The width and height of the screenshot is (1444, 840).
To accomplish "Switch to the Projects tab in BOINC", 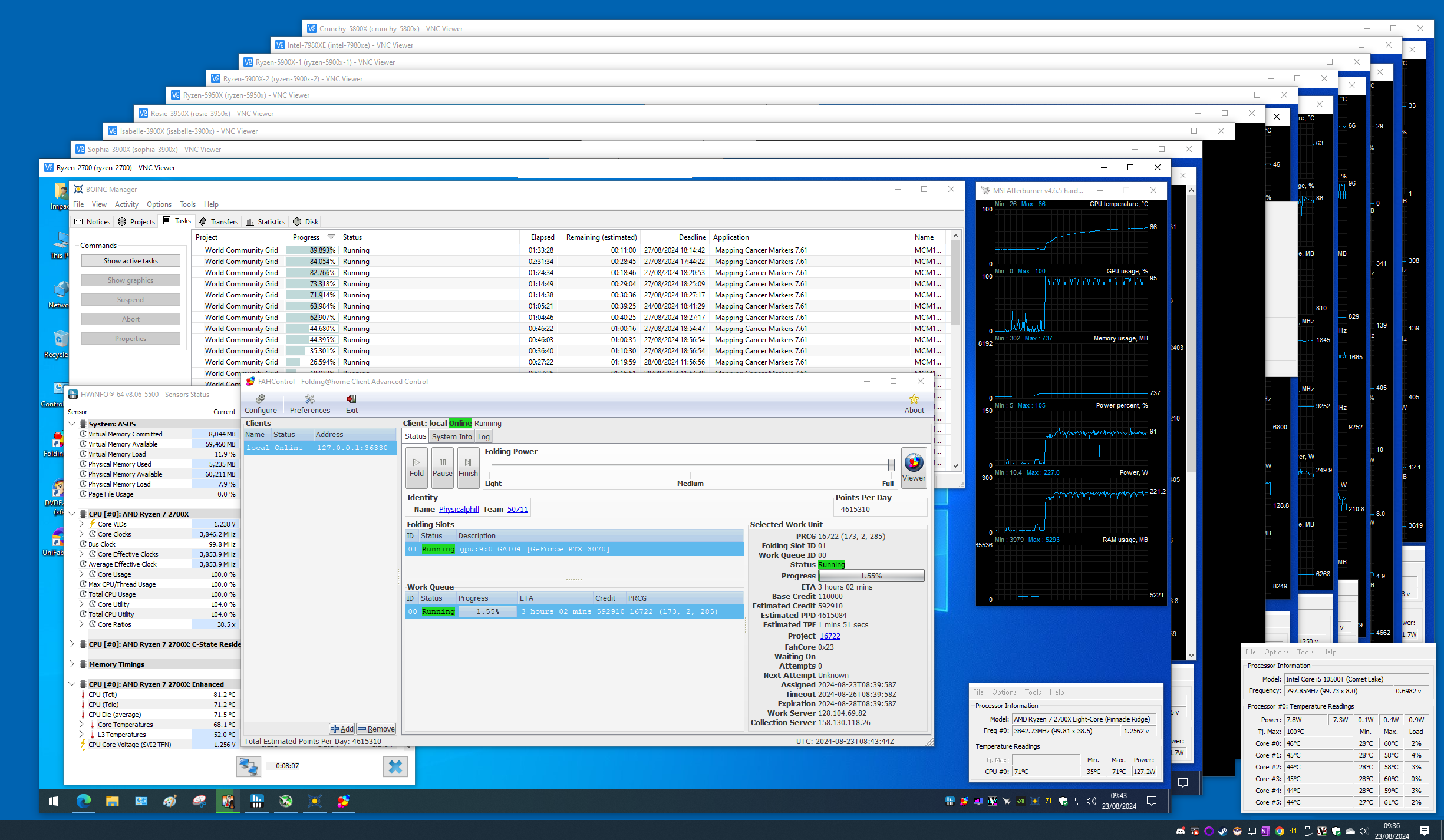I will [x=136, y=221].
